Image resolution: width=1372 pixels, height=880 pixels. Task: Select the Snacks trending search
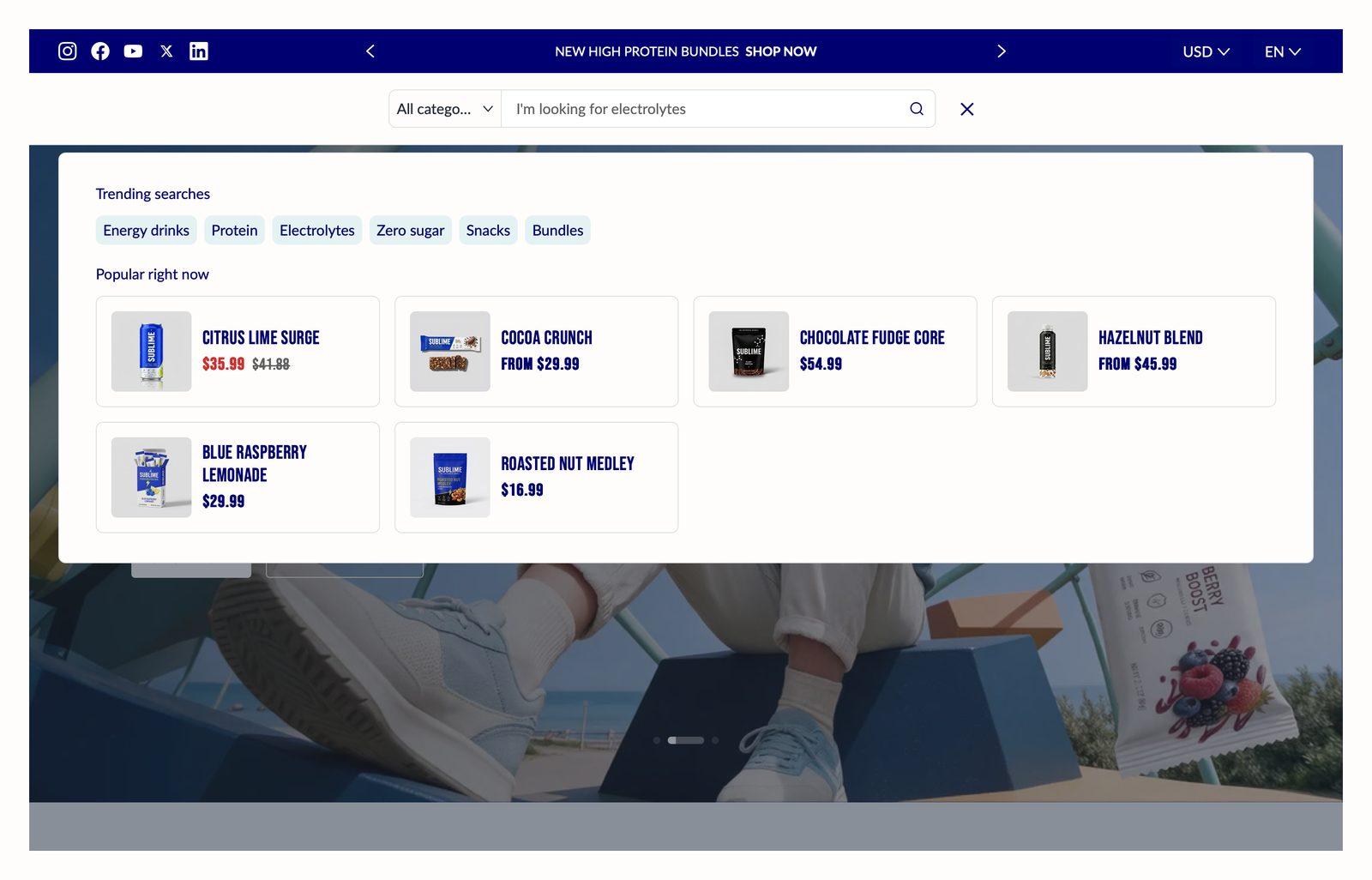click(x=488, y=230)
